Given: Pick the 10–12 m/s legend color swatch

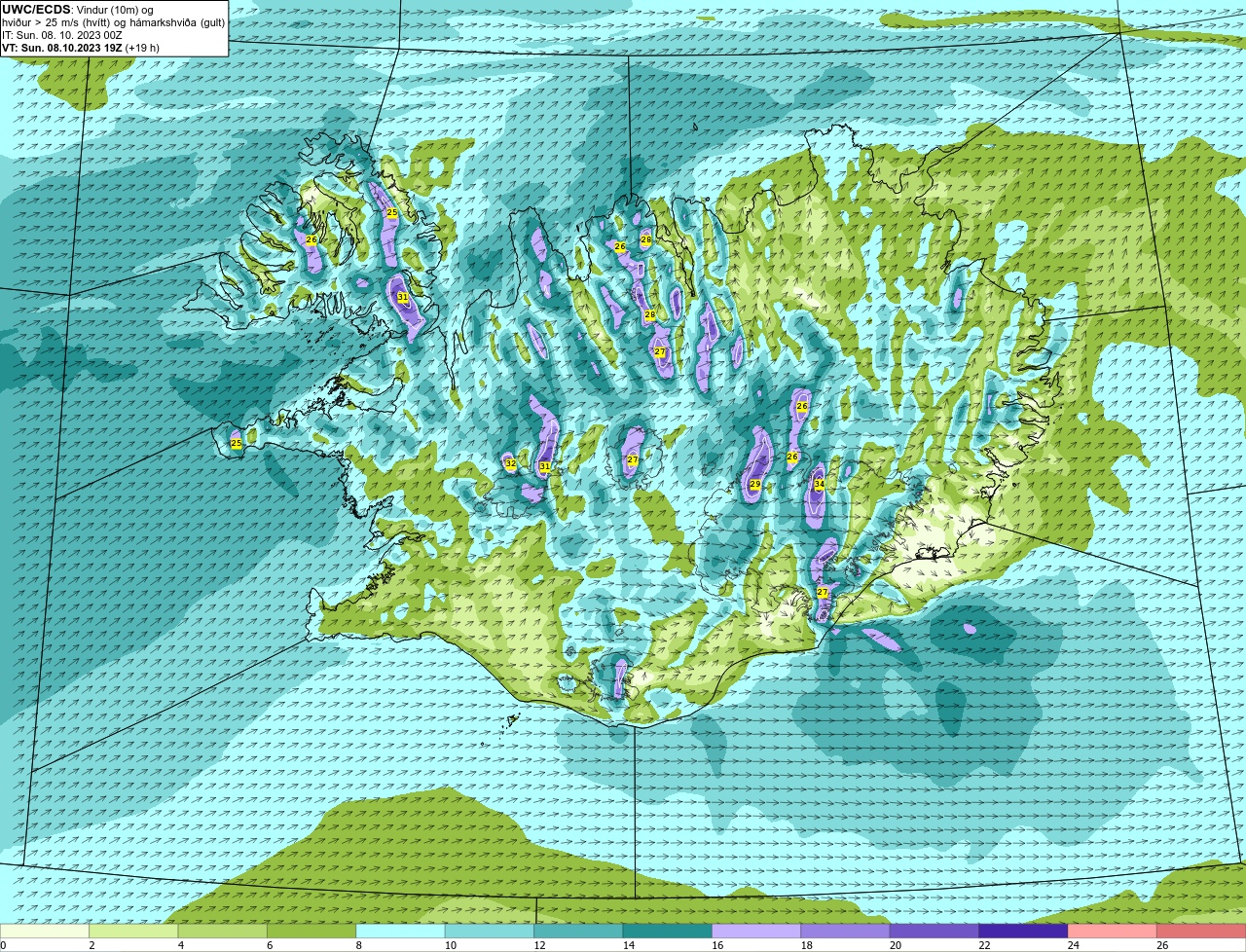Looking at the screenshot, I should click(490, 932).
